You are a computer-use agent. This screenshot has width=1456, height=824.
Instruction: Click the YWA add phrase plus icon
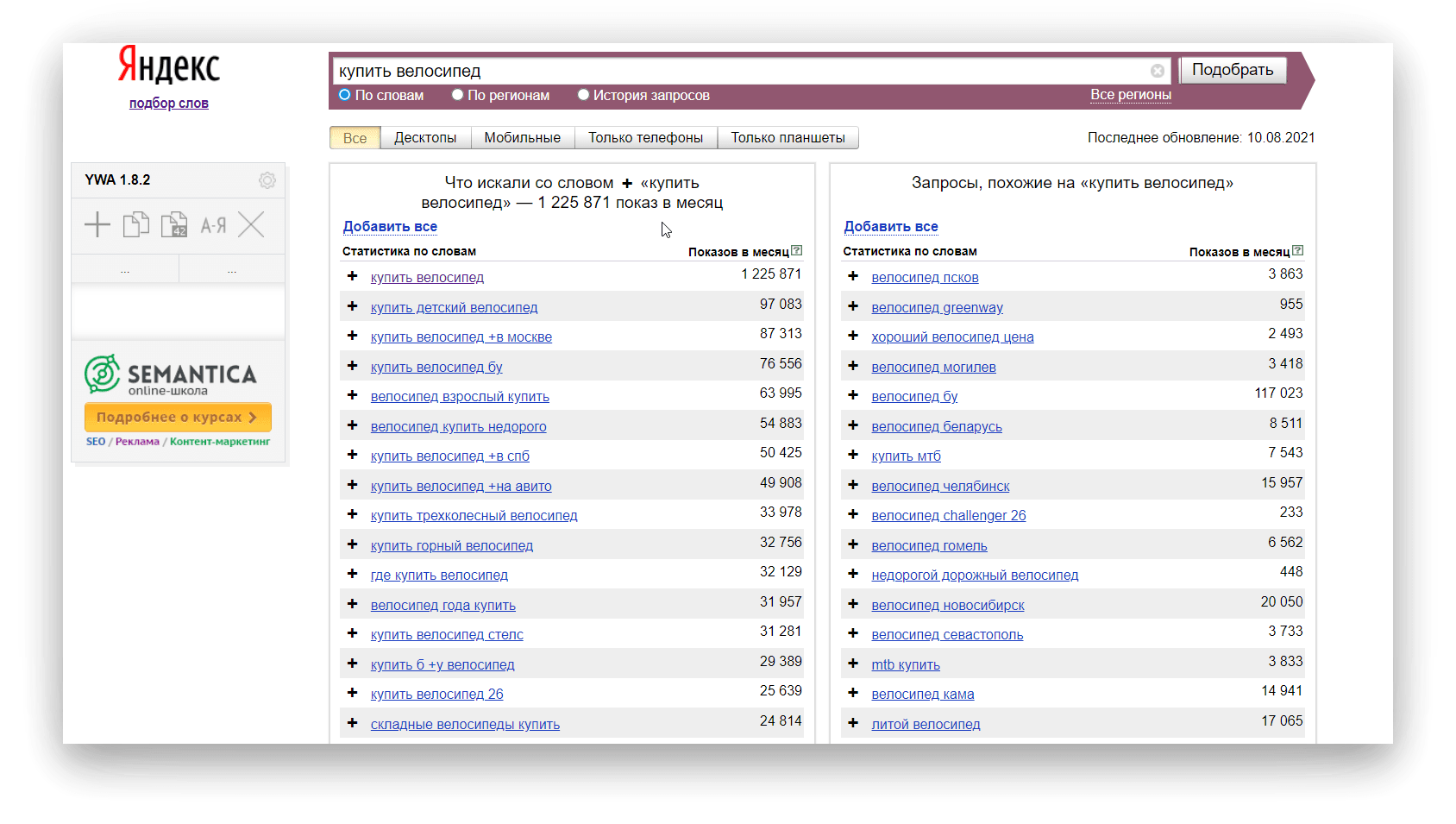point(97,225)
